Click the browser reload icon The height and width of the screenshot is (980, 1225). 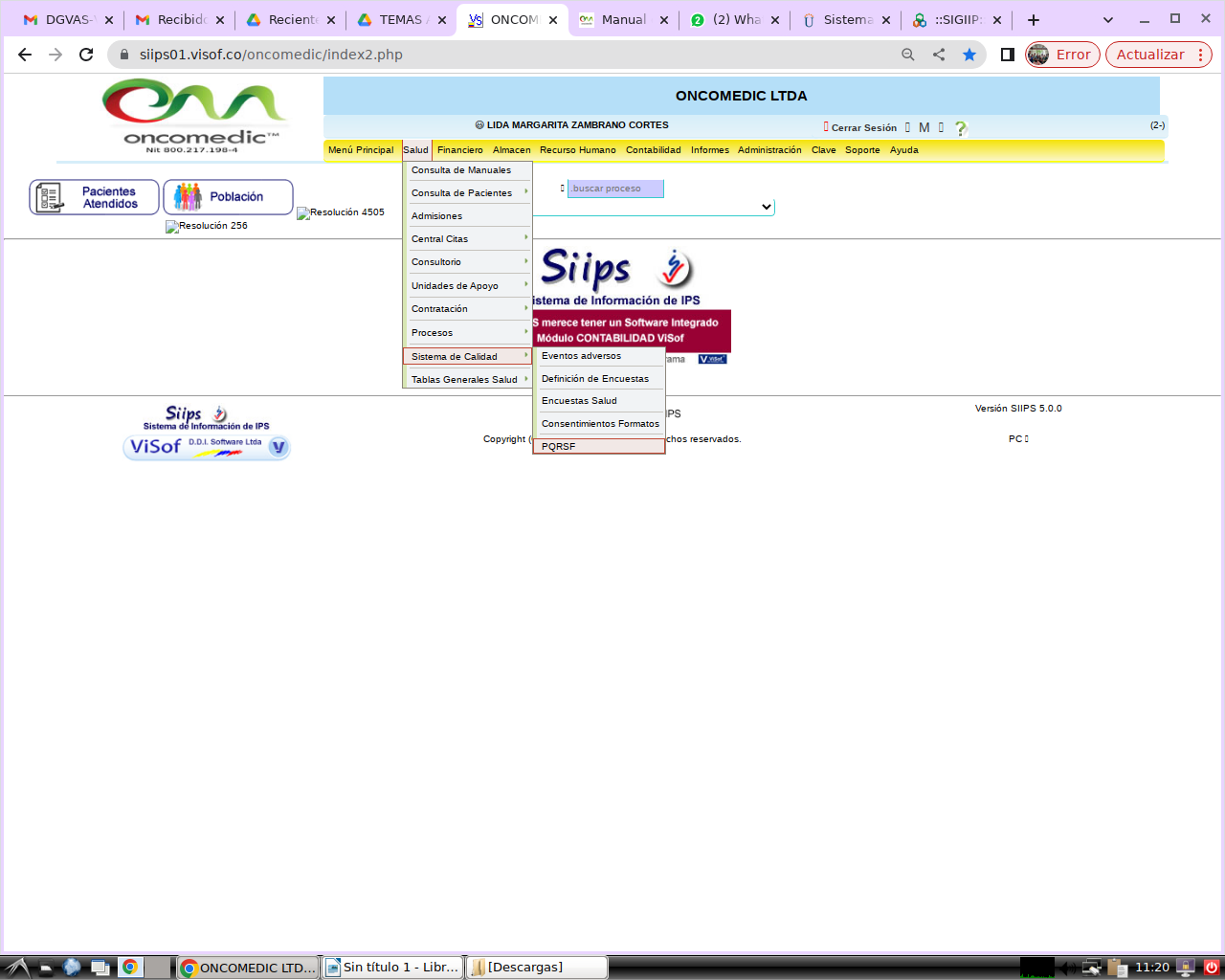tap(86, 55)
